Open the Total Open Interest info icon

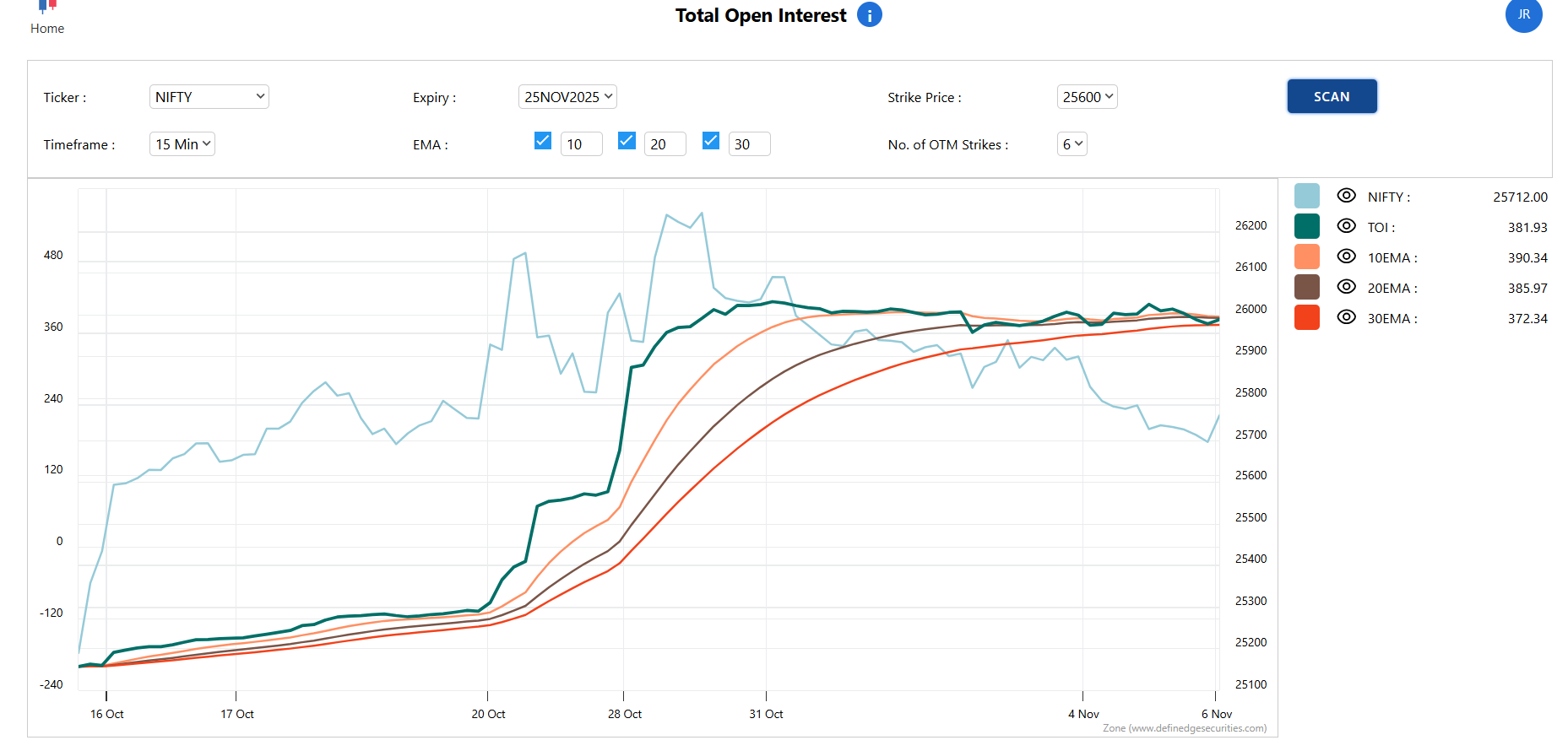click(869, 15)
